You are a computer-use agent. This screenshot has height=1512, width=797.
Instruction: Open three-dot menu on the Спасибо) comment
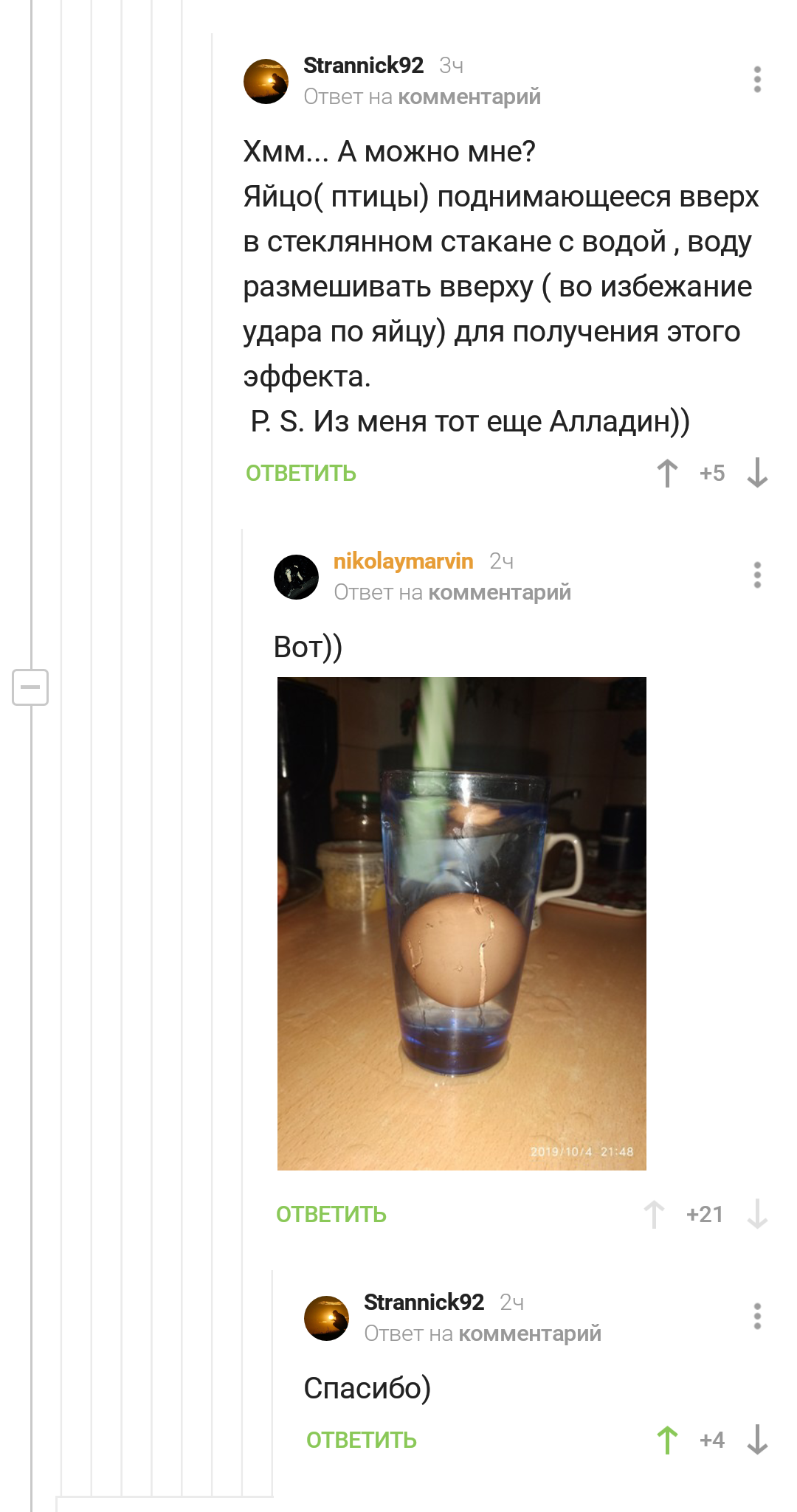point(757,1317)
